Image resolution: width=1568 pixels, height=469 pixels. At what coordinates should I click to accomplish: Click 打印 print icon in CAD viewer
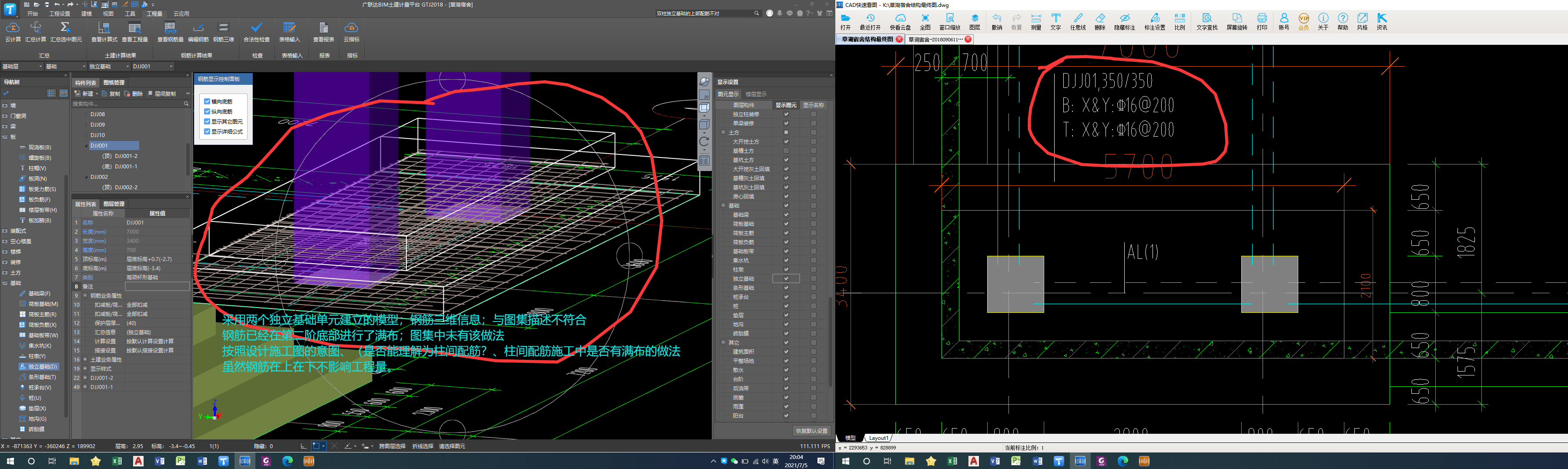(x=1262, y=22)
